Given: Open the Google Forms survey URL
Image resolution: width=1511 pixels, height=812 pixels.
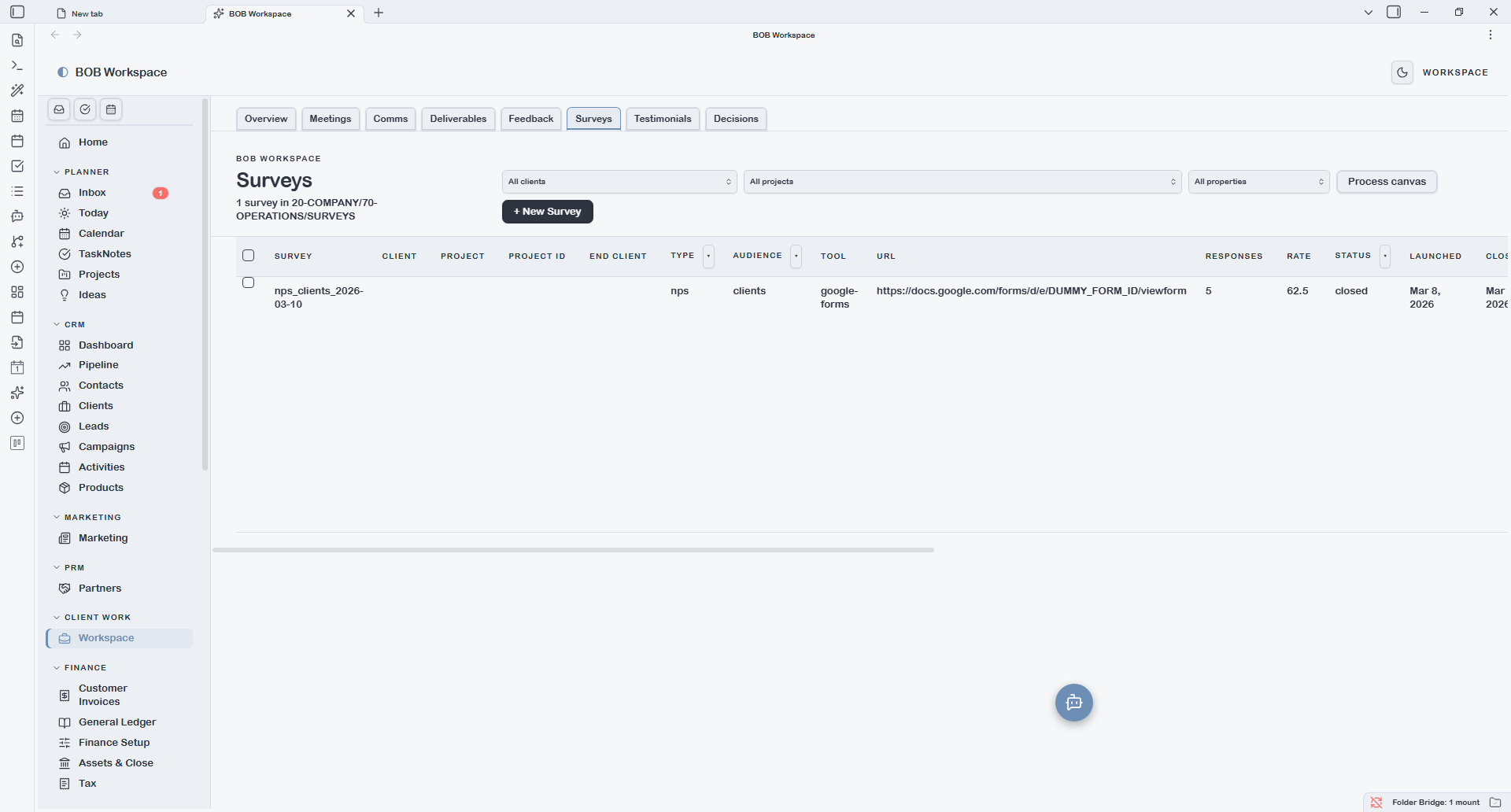Looking at the screenshot, I should (1031, 291).
